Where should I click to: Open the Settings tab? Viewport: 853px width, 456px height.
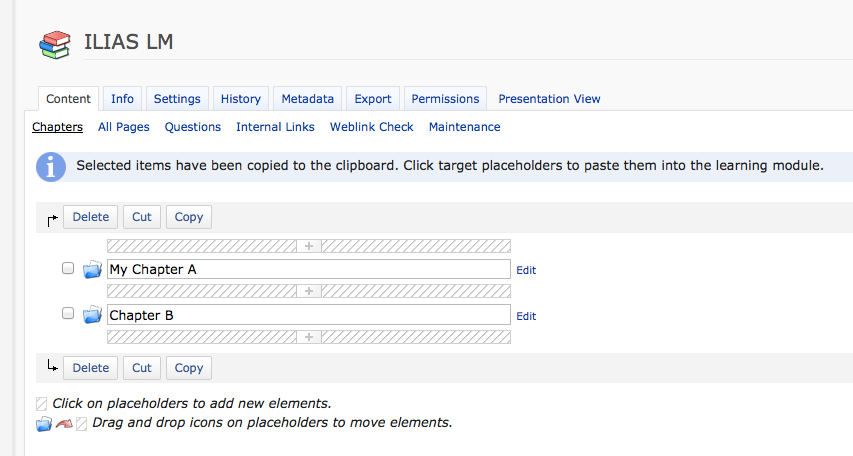click(177, 99)
